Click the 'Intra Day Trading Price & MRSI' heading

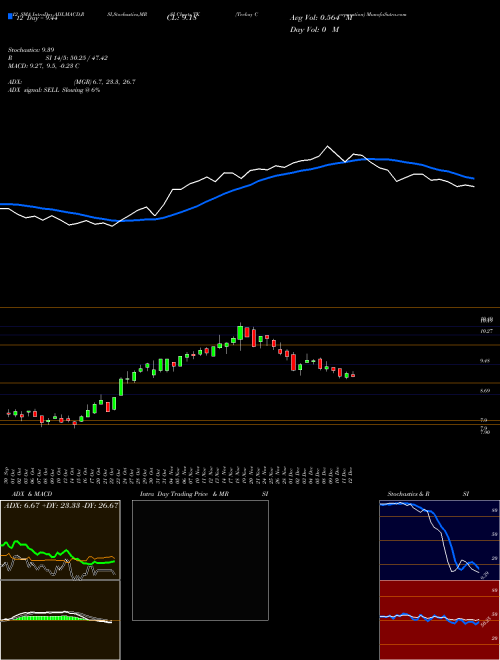click(204, 494)
